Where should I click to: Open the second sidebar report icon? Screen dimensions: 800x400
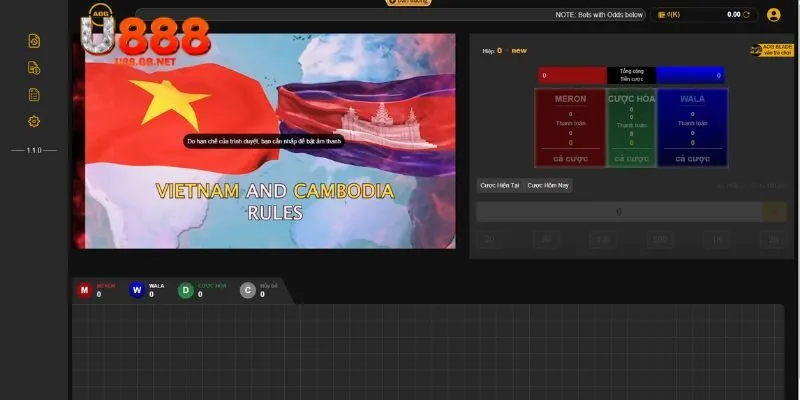34,68
